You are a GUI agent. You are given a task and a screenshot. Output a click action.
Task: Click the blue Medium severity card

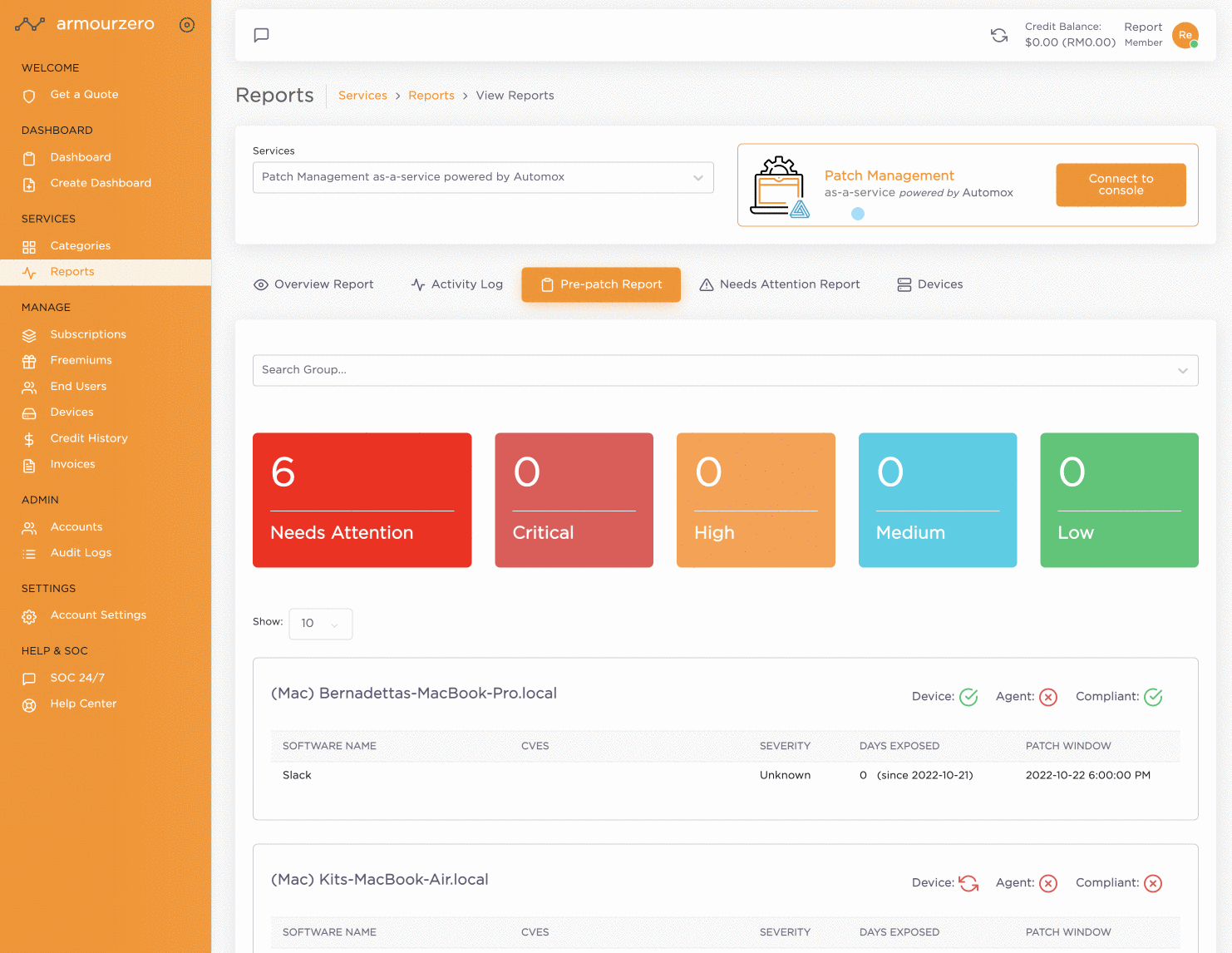(938, 501)
